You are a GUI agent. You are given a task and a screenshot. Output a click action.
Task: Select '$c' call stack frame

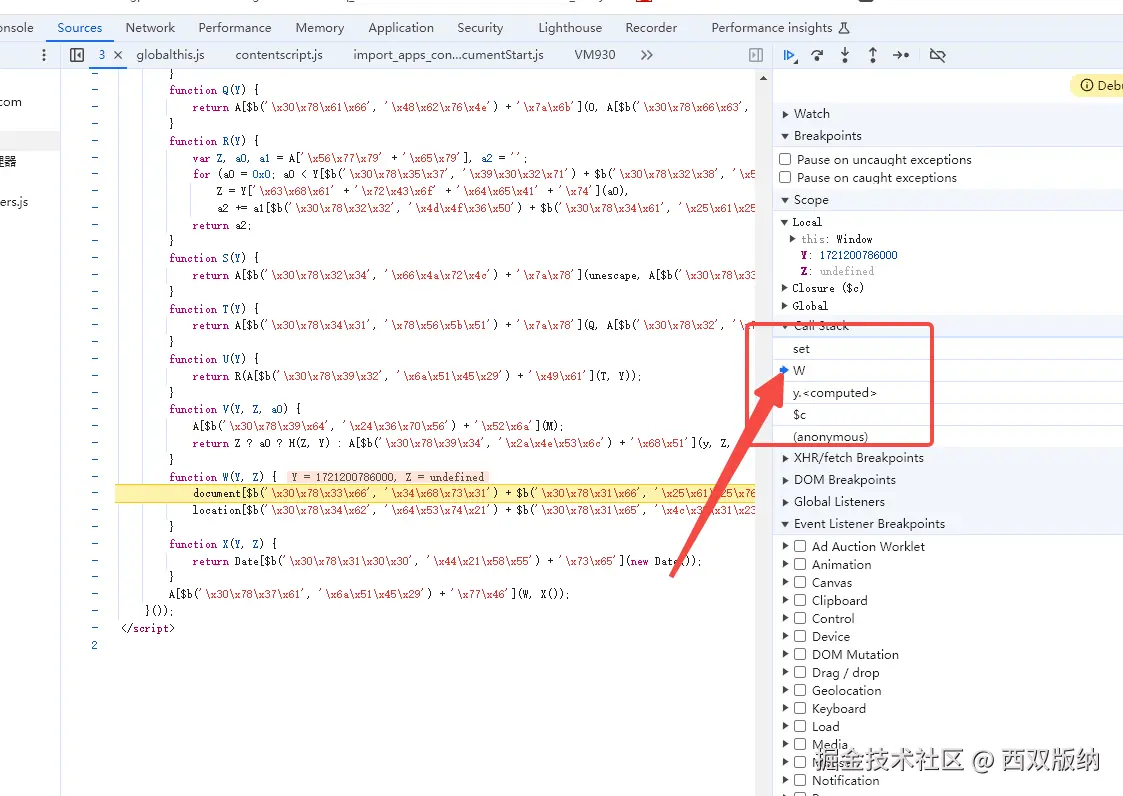pyautogui.click(x=948, y=415)
